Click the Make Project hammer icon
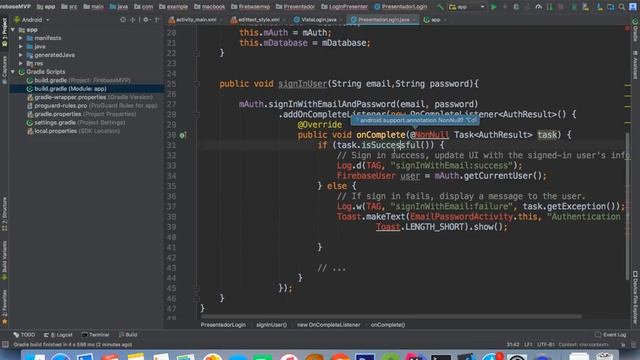Viewport: 640px width, 360px height. [440, 7]
